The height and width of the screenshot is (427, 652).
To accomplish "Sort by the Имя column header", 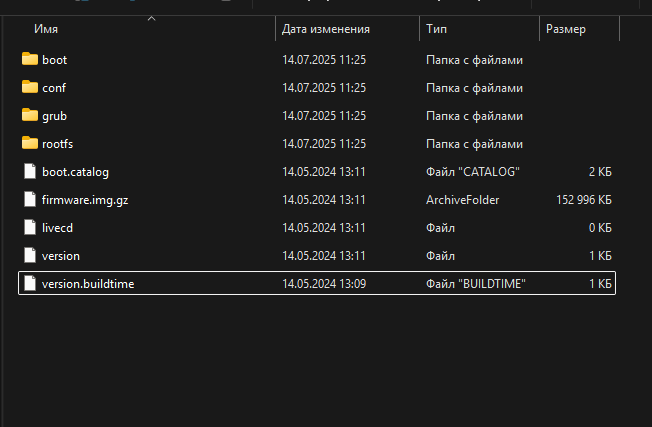I will [139, 29].
